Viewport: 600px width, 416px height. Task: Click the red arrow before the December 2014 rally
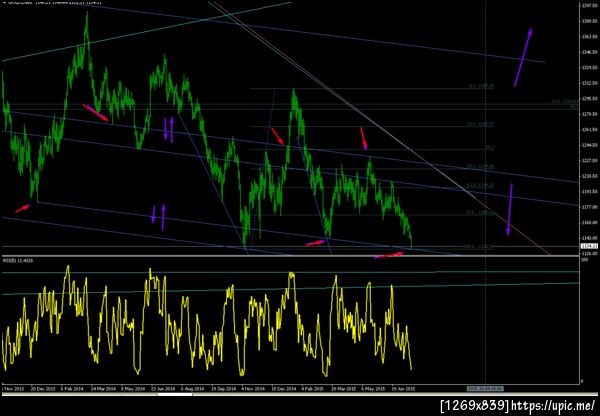[x=277, y=136]
